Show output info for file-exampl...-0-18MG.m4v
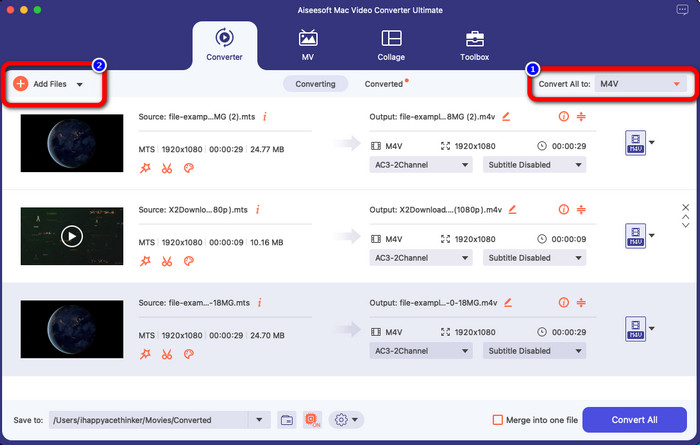This screenshot has height=445, width=700. pos(564,303)
